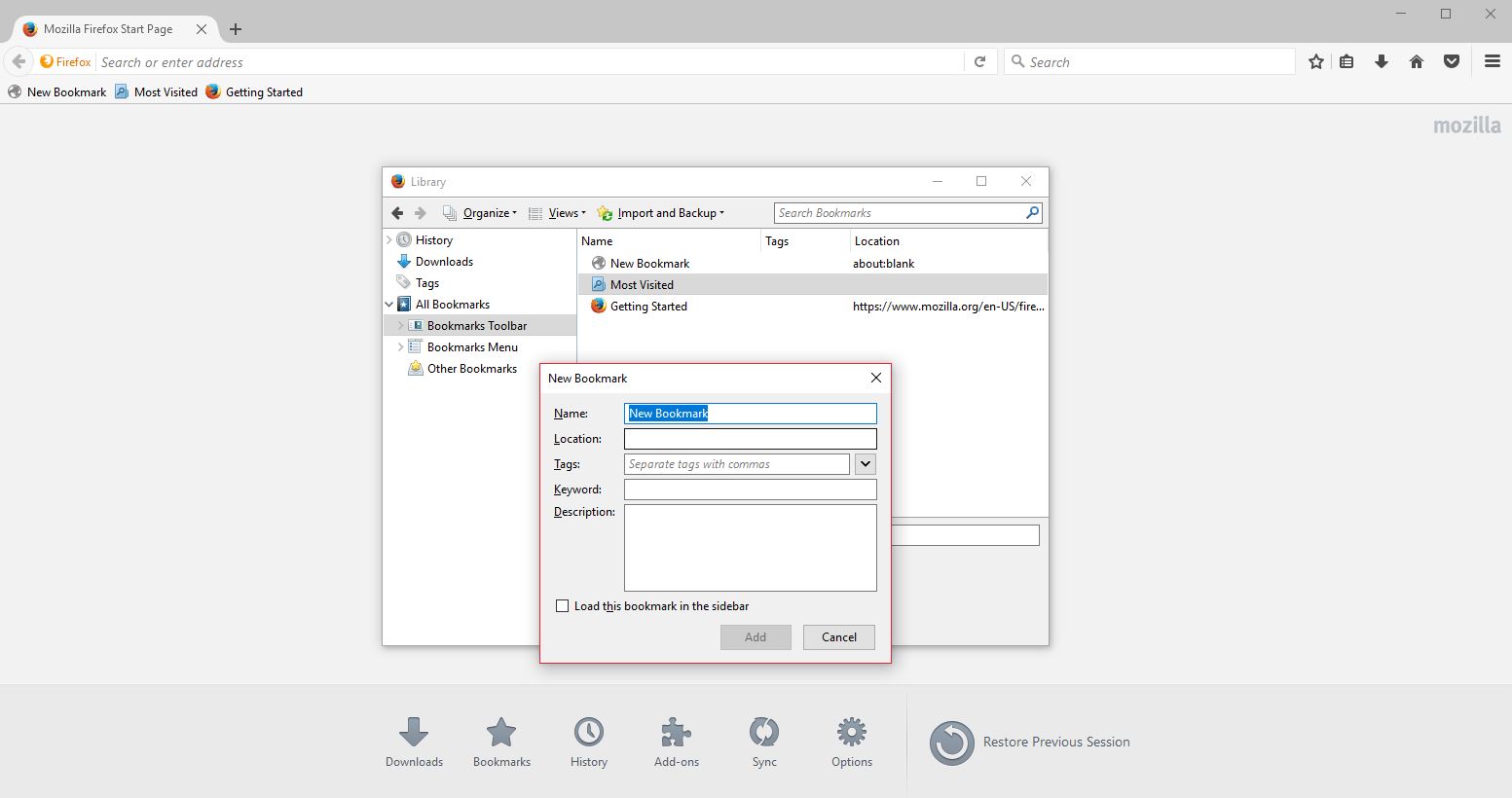
Task: Open the hamburger menu icon
Action: point(1492,61)
